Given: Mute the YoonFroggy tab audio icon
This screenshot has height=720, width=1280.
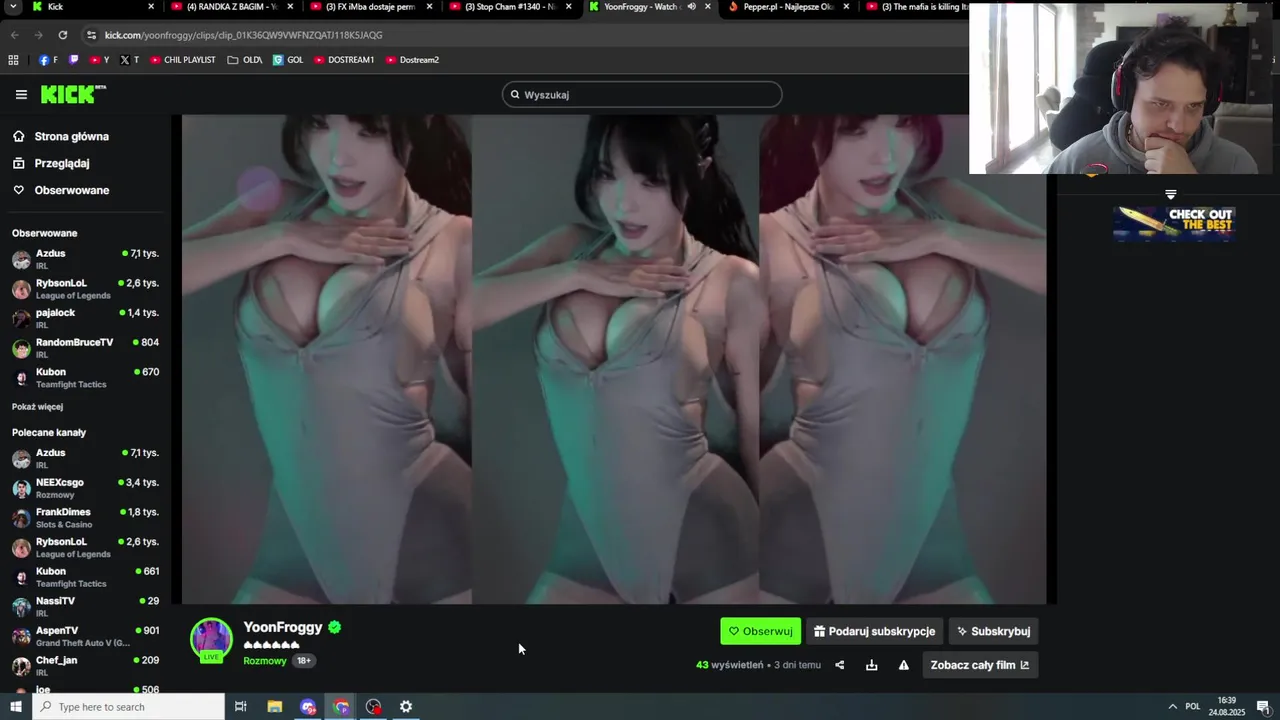Looking at the screenshot, I should pyautogui.click(x=691, y=6).
